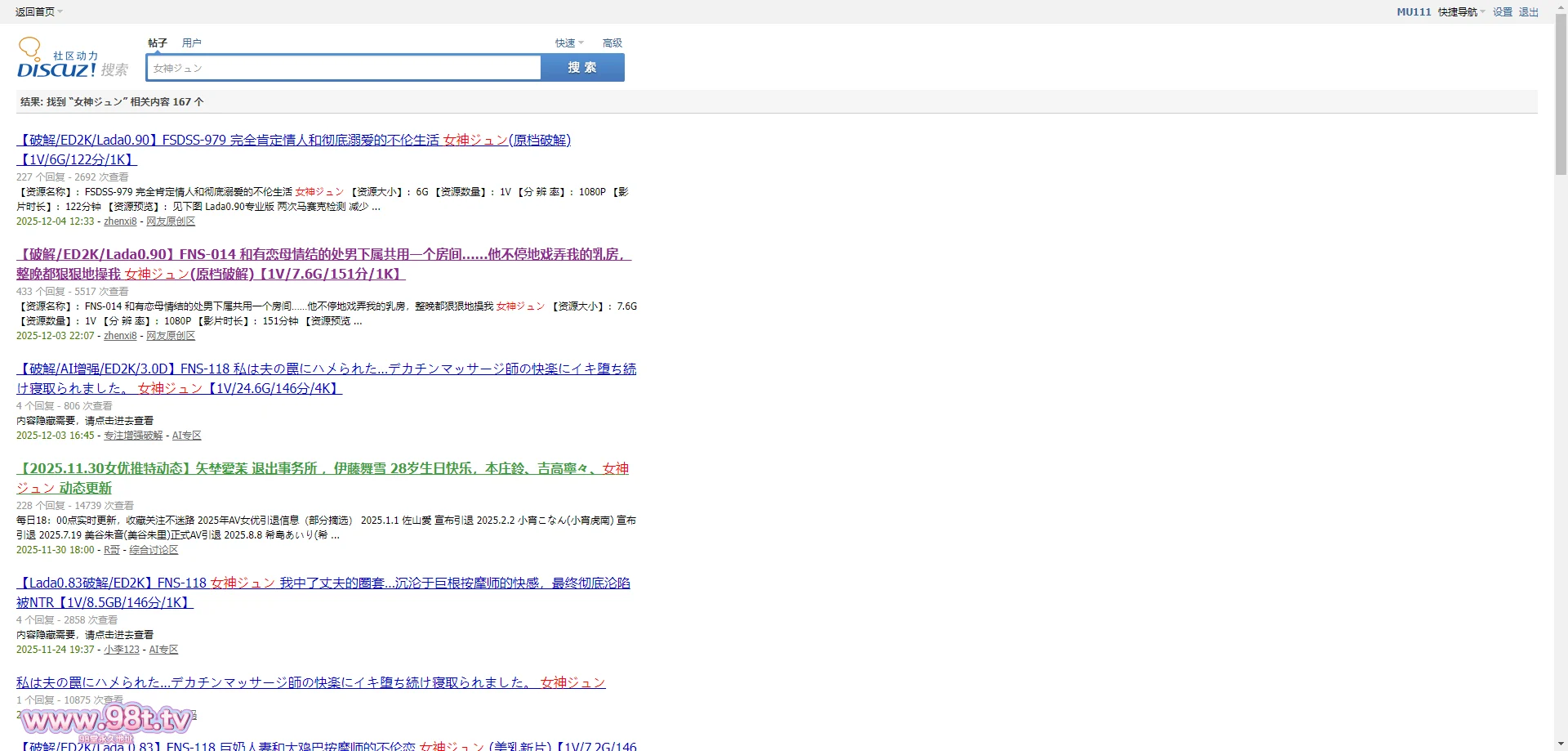Expand the 快速 search options dropdown

569,42
